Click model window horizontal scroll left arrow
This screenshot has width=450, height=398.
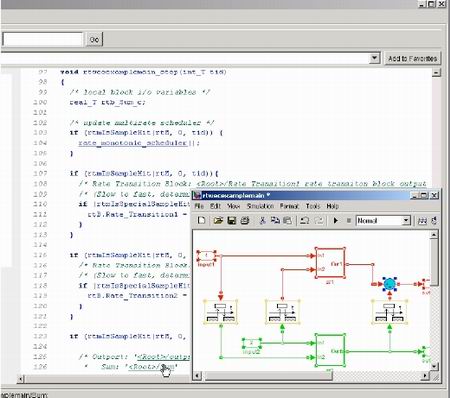click(198, 376)
